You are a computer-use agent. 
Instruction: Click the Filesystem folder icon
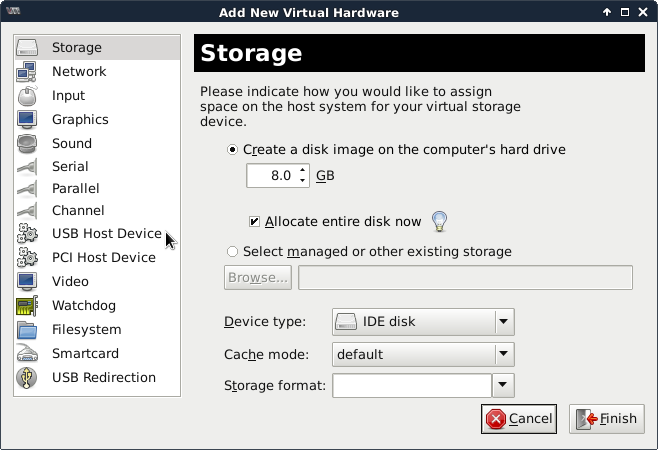click(x=27, y=330)
